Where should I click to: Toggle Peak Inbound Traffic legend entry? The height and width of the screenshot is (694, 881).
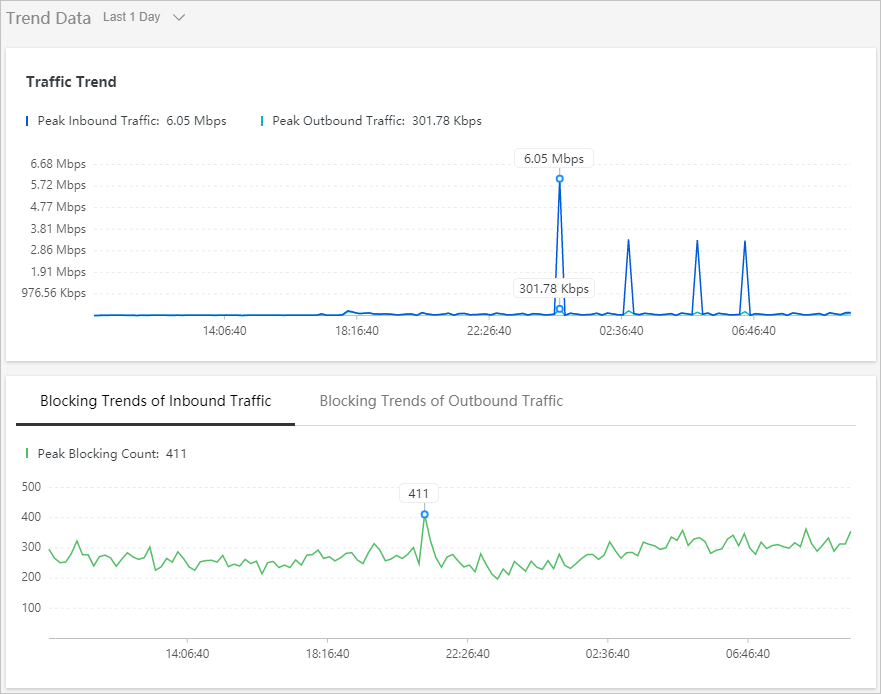(x=126, y=121)
